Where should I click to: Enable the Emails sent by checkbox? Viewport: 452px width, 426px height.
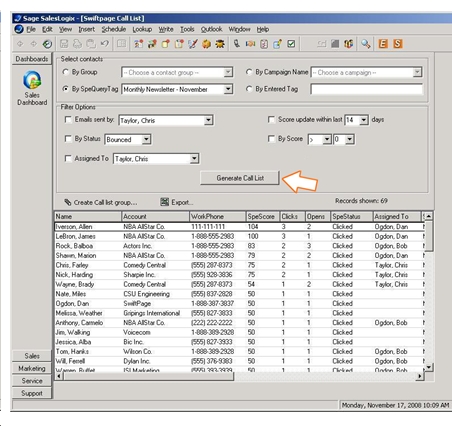pyautogui.click(x=68, y=120)
